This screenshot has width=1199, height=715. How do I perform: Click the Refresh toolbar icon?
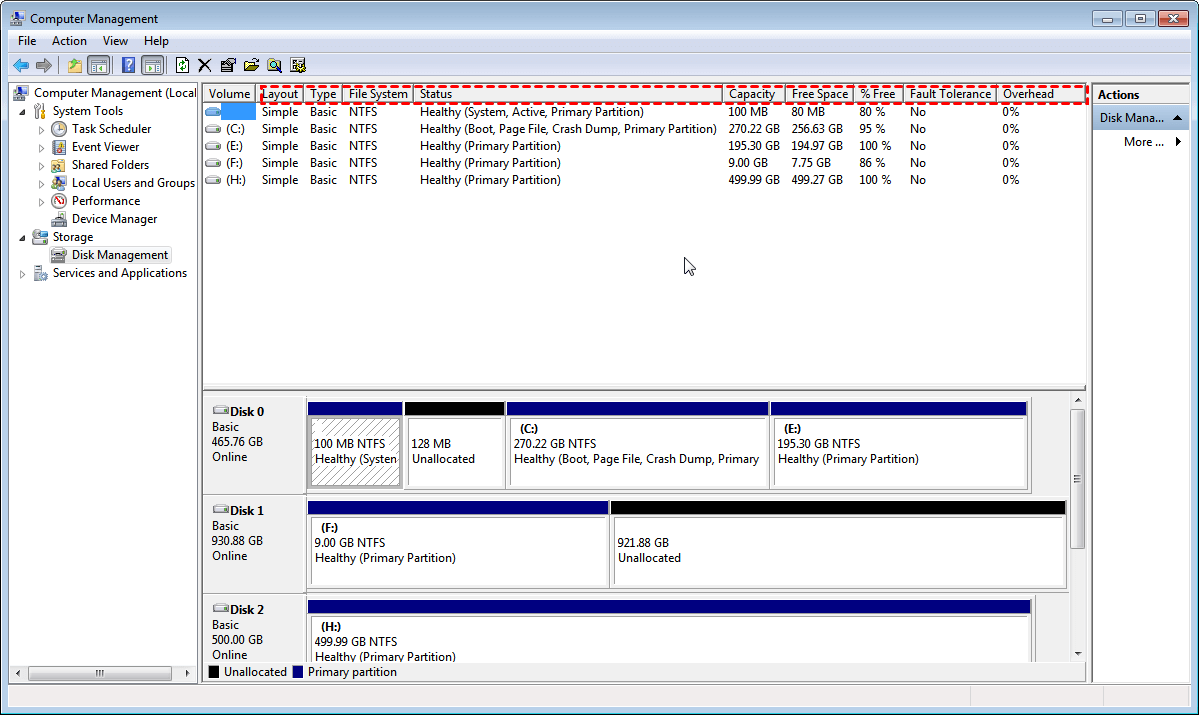pyautogui.click(x=182, y=66)
